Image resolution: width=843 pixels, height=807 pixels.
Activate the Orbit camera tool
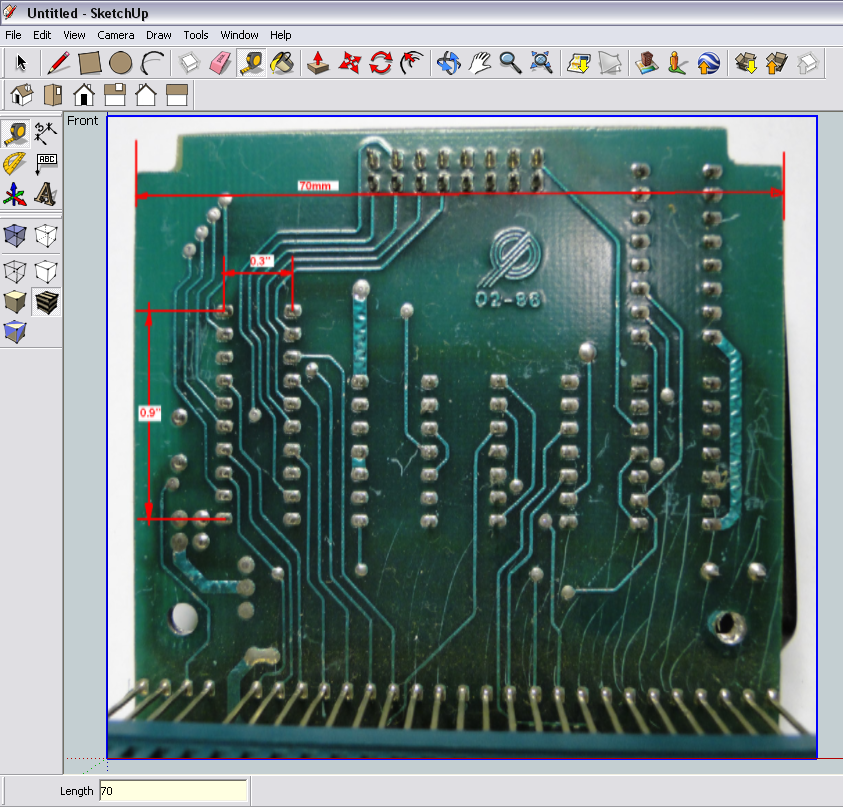coord(448,63)
